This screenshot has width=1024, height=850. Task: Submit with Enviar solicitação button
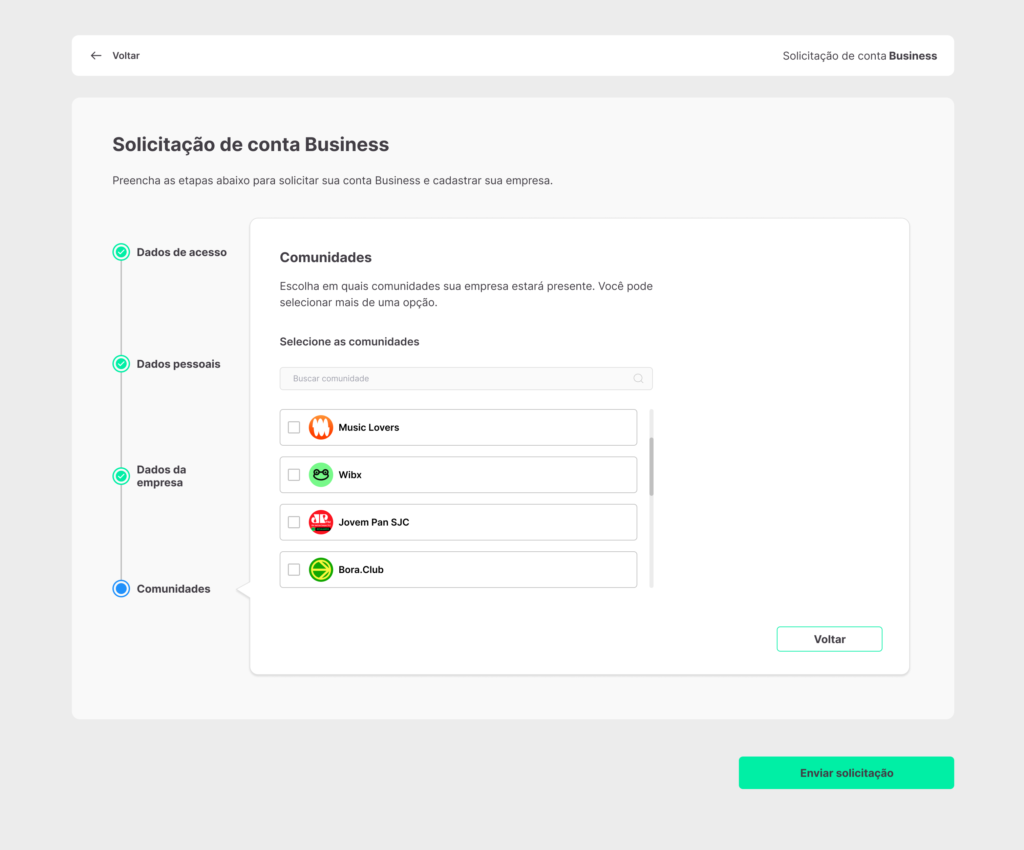click(x=846, y=773)
